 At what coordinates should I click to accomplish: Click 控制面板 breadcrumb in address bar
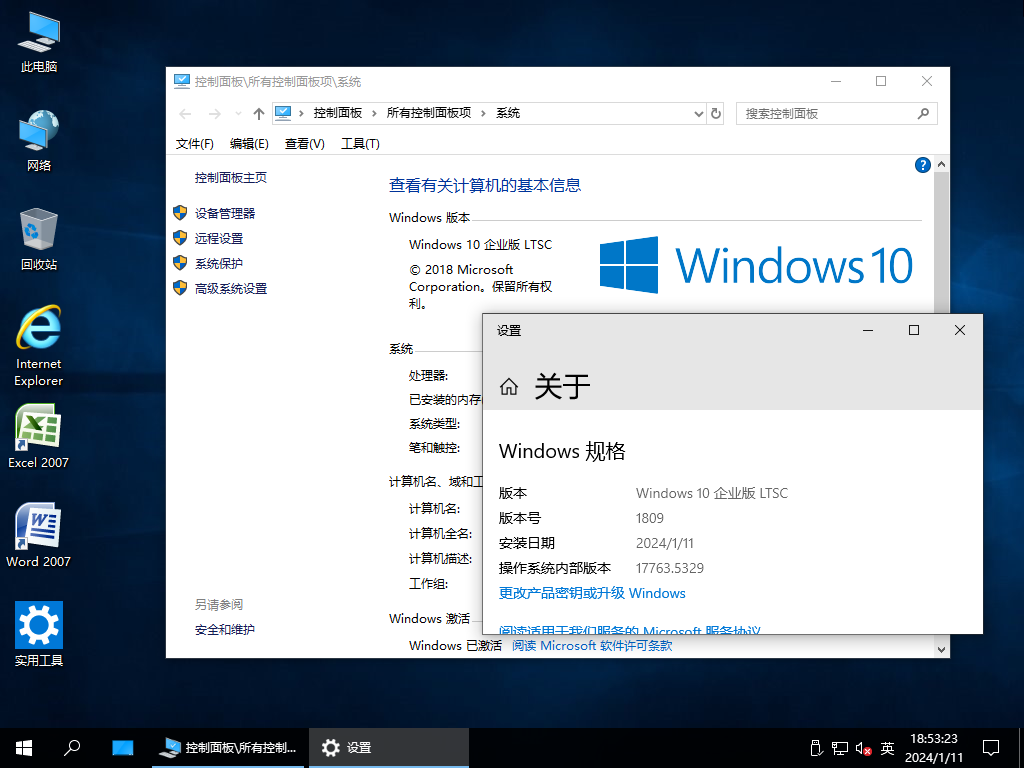pos(338,113)
